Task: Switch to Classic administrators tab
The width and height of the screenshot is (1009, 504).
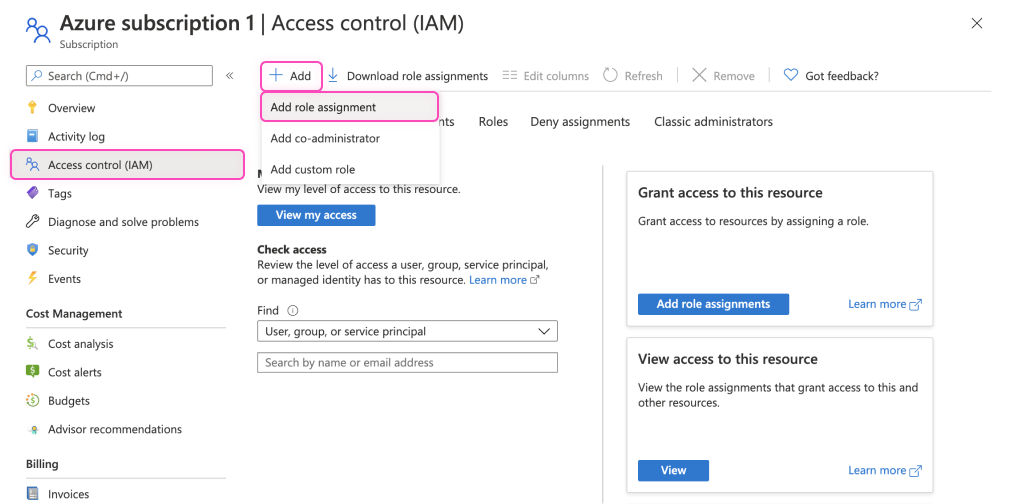Action: click(713, 122)
